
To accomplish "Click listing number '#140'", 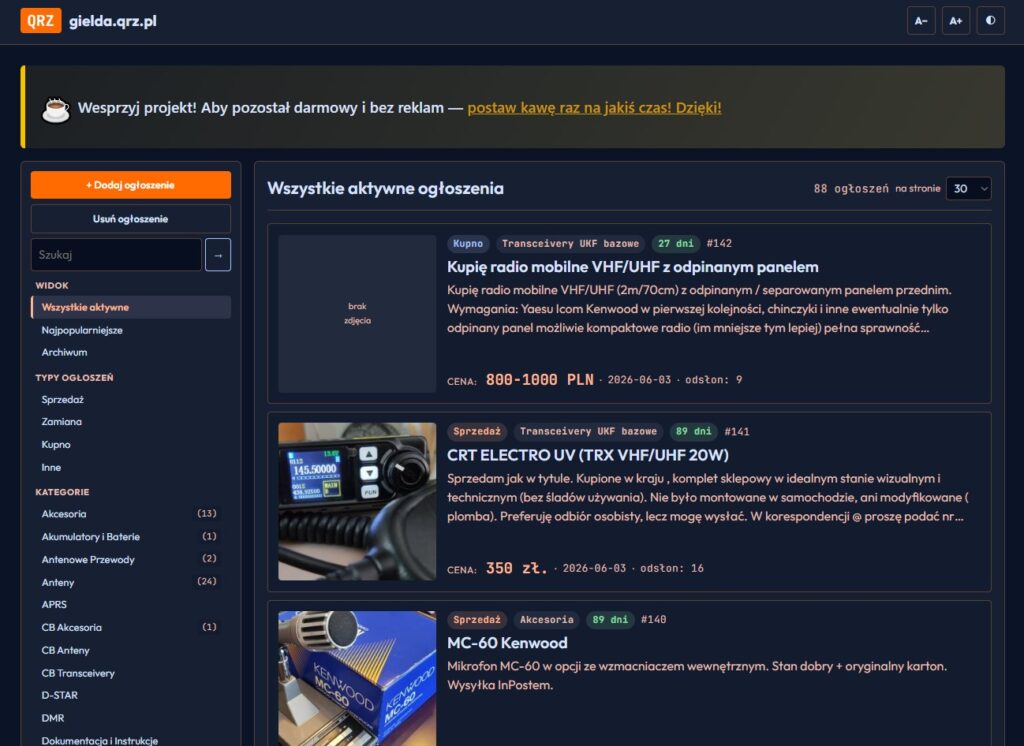I will pos(654,619).
